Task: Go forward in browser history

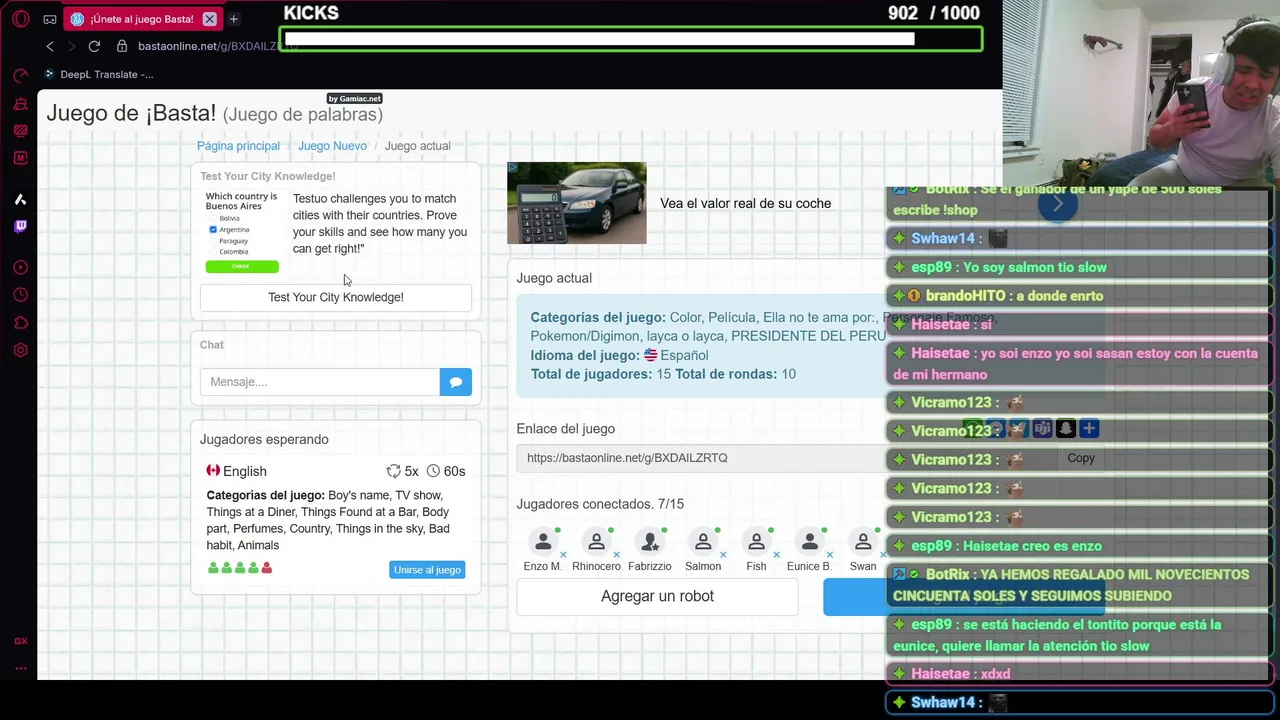Action: point(71,46)
